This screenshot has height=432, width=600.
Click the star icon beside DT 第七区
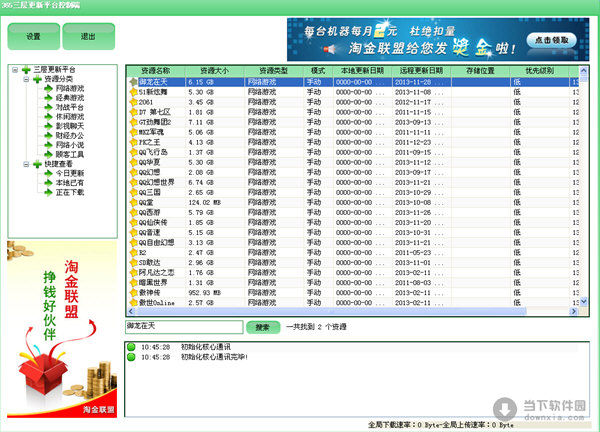133,112
